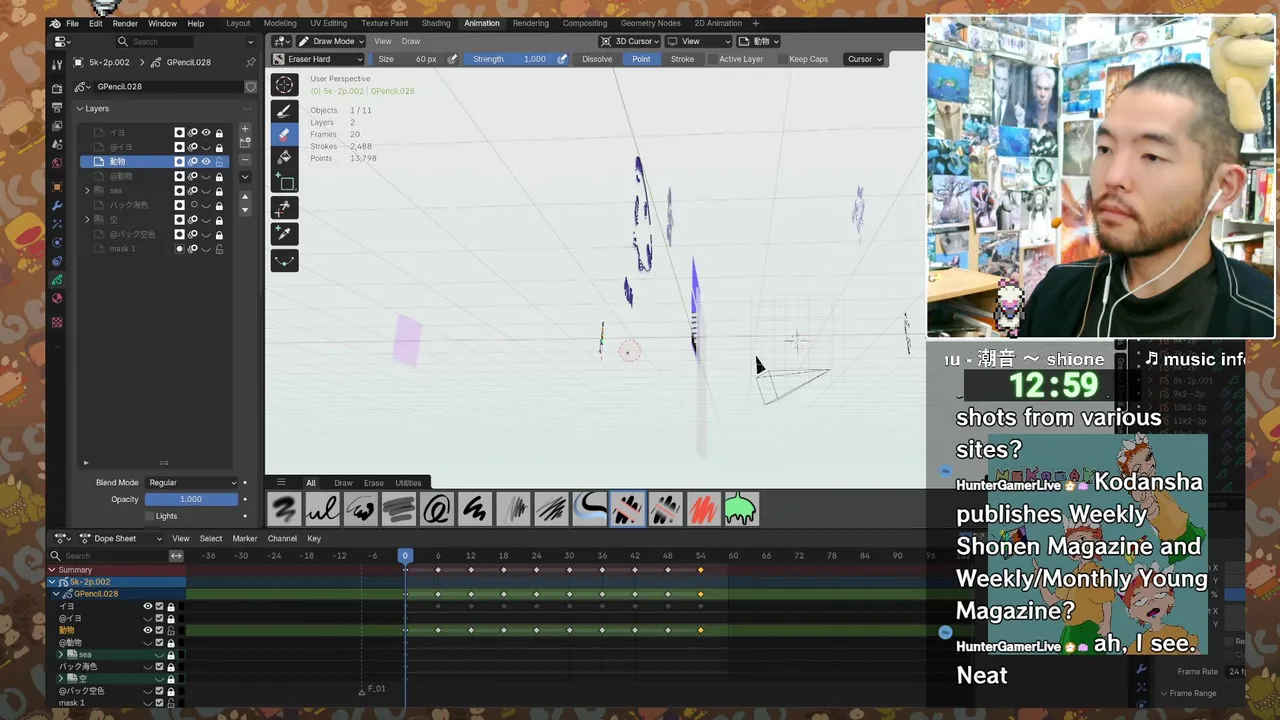Set eraser mode to Dissolve

(x=597, y=59)
